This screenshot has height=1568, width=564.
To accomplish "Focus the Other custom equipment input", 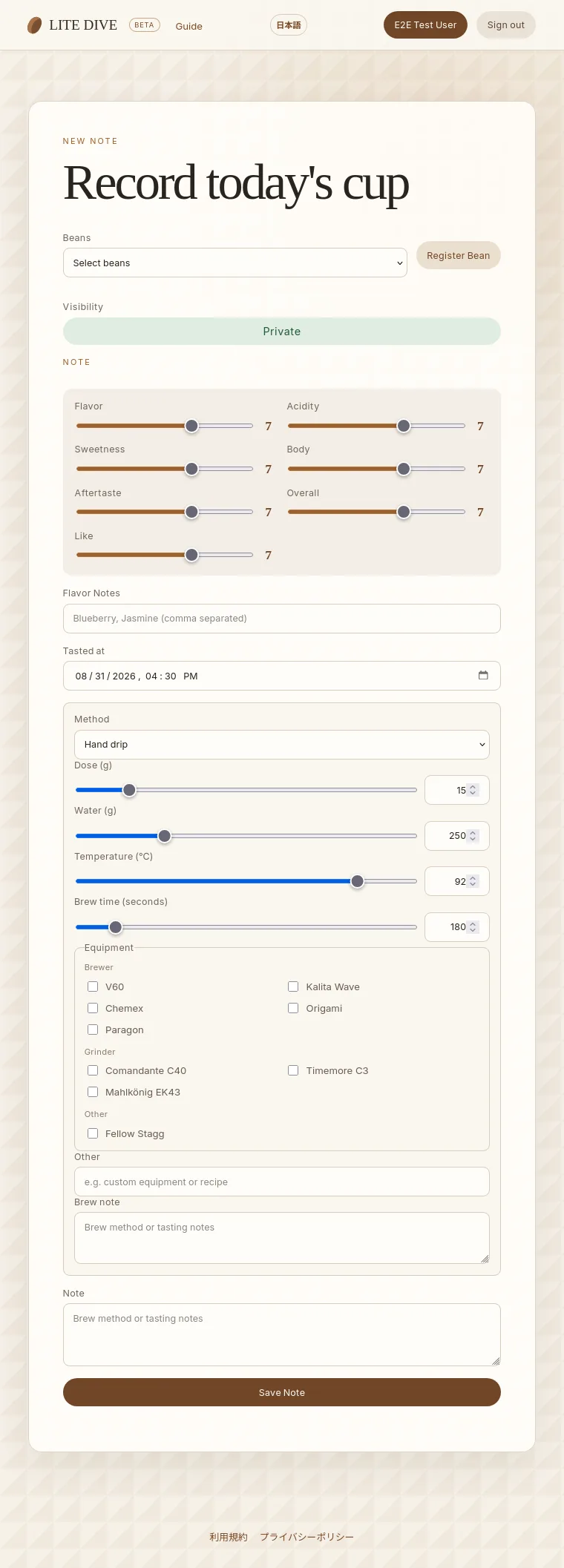I will click(x=282, y=1182).
